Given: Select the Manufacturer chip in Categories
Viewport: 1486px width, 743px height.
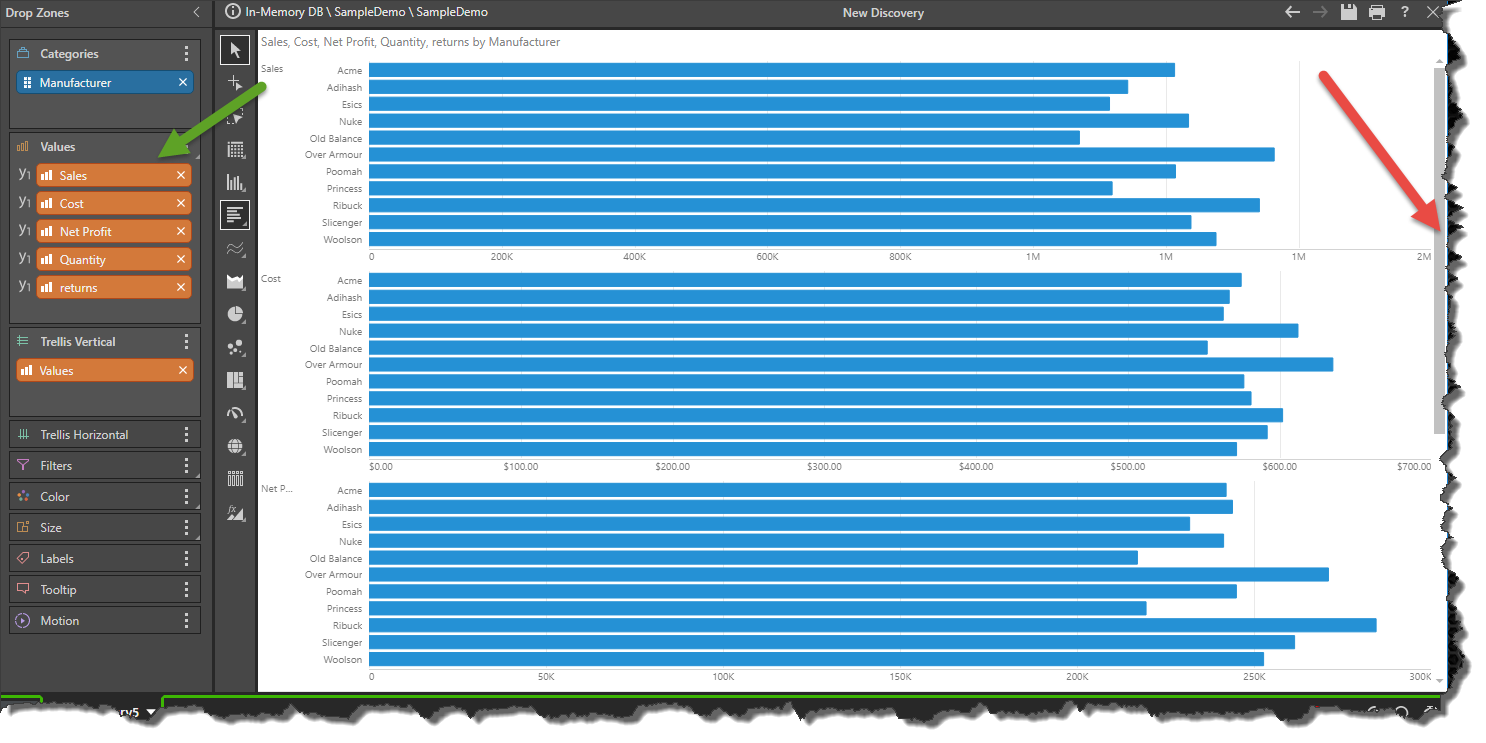Looking at the screenshot, I should [x=104, y=82].
